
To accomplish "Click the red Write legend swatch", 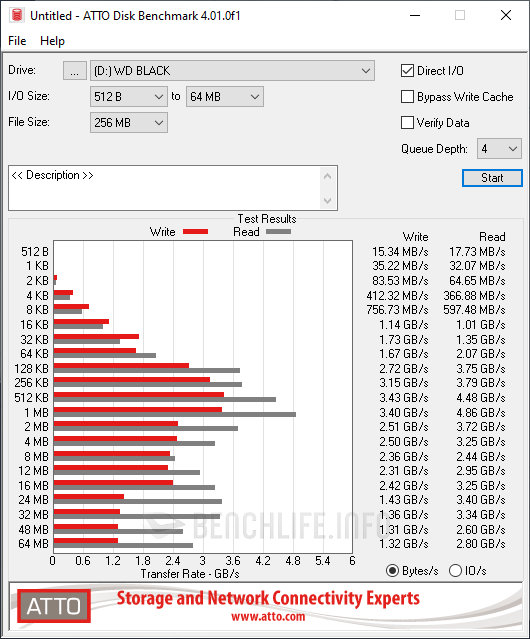I will pos(196,231).
